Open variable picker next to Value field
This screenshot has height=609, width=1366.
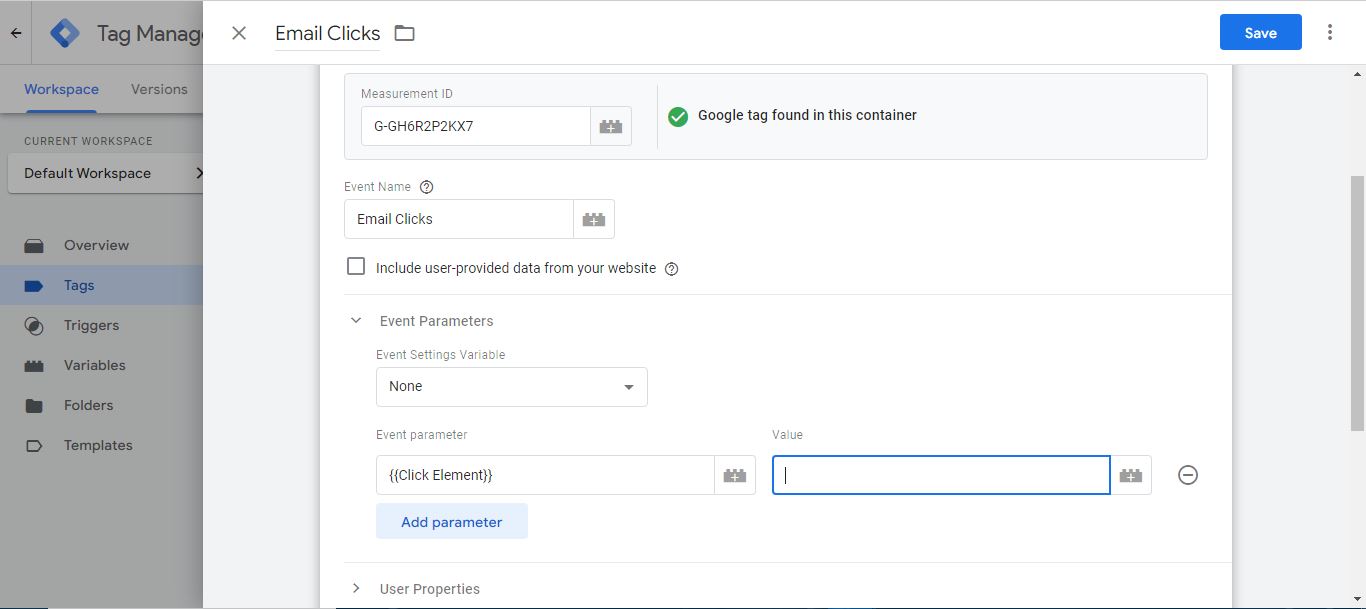[x=1131, y=476]
